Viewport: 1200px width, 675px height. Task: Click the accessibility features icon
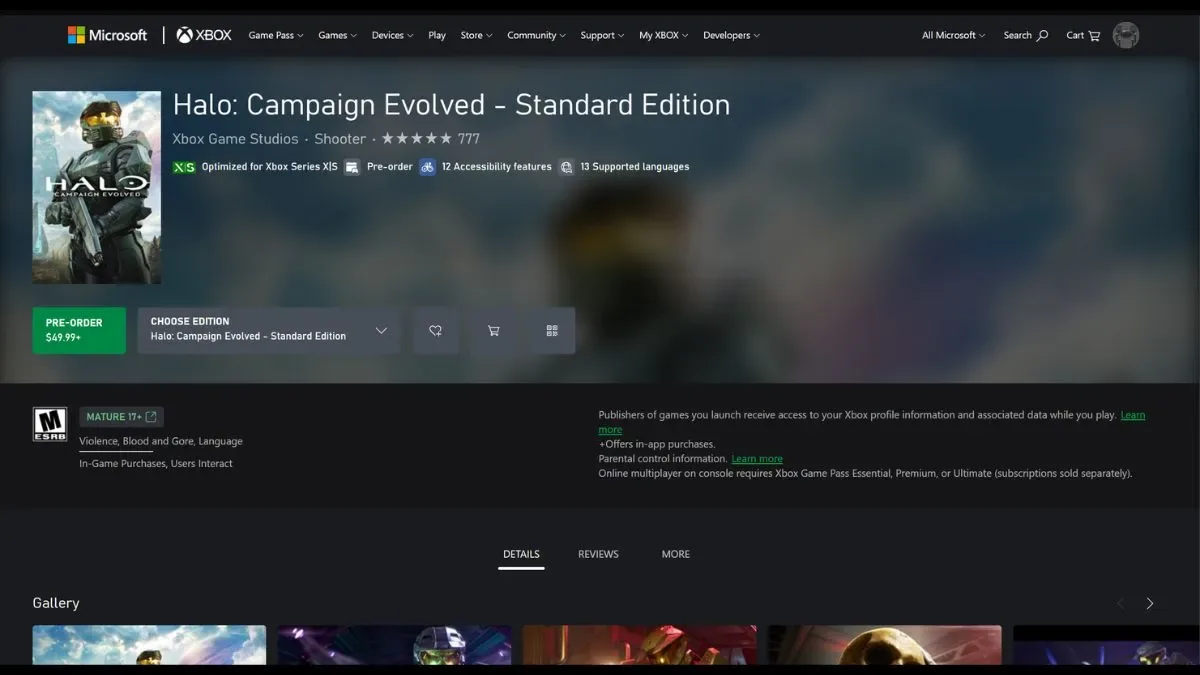point(428,167)
